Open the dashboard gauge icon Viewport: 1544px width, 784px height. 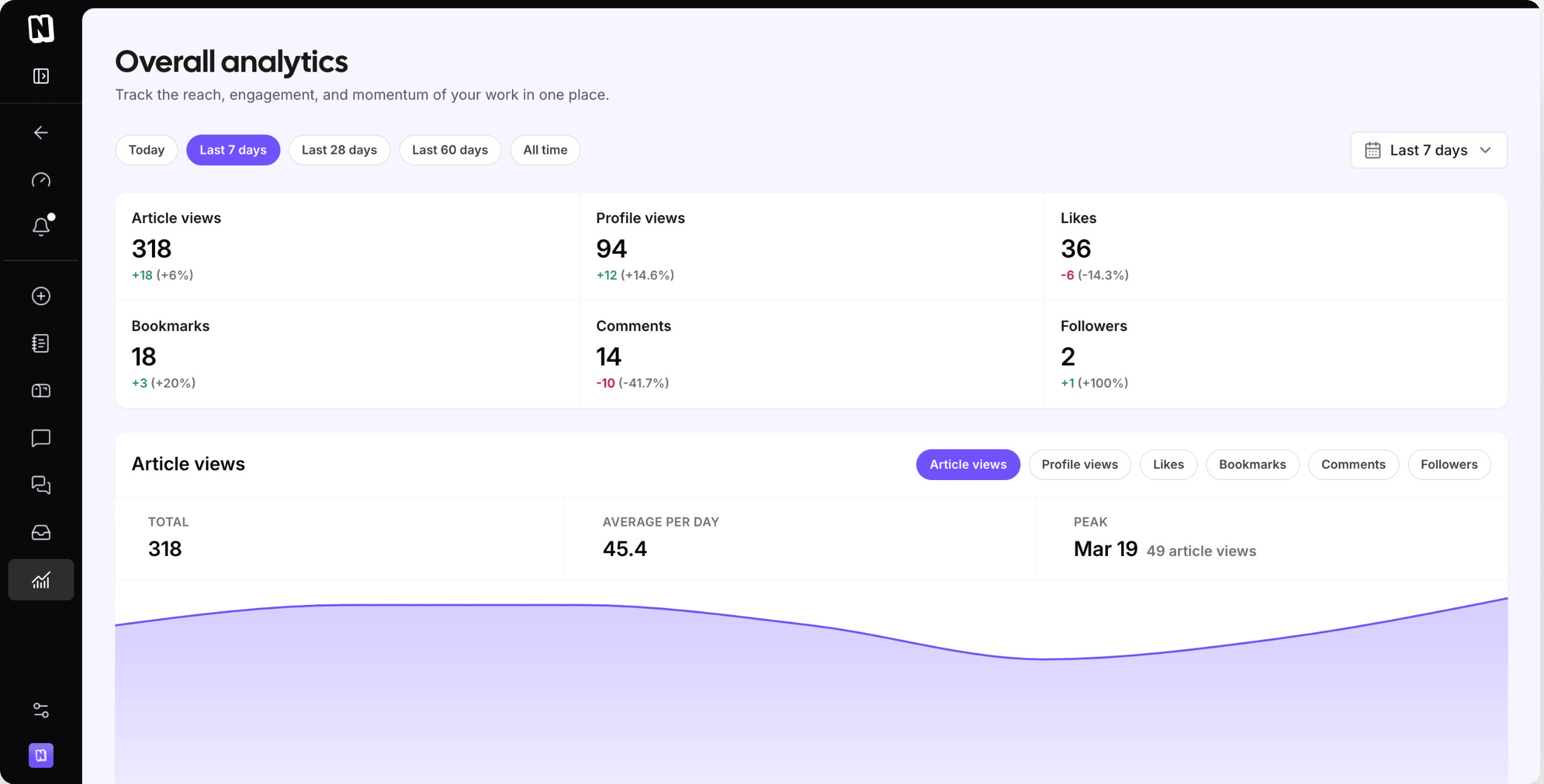coord(41,180)
